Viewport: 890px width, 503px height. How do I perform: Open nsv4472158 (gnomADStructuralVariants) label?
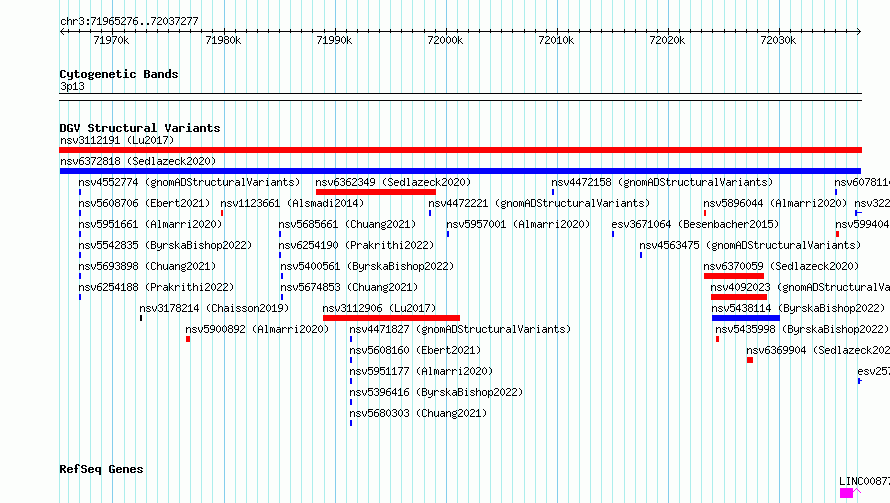[662, 182]
